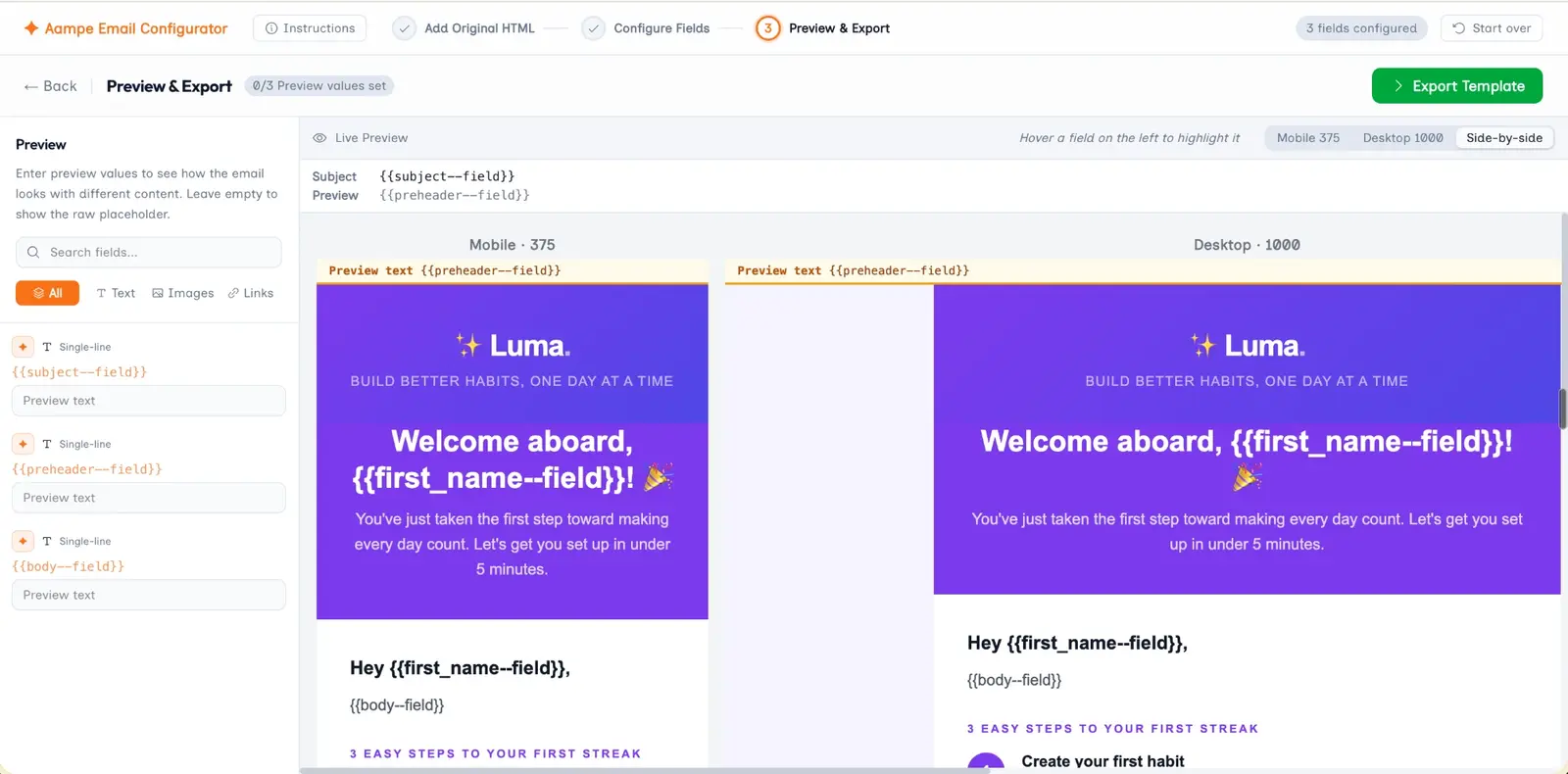This screenshot has height=774, width=1568.
Task: Click the {{preheader--field}} label in sidebar
Action: click(87, 469)
